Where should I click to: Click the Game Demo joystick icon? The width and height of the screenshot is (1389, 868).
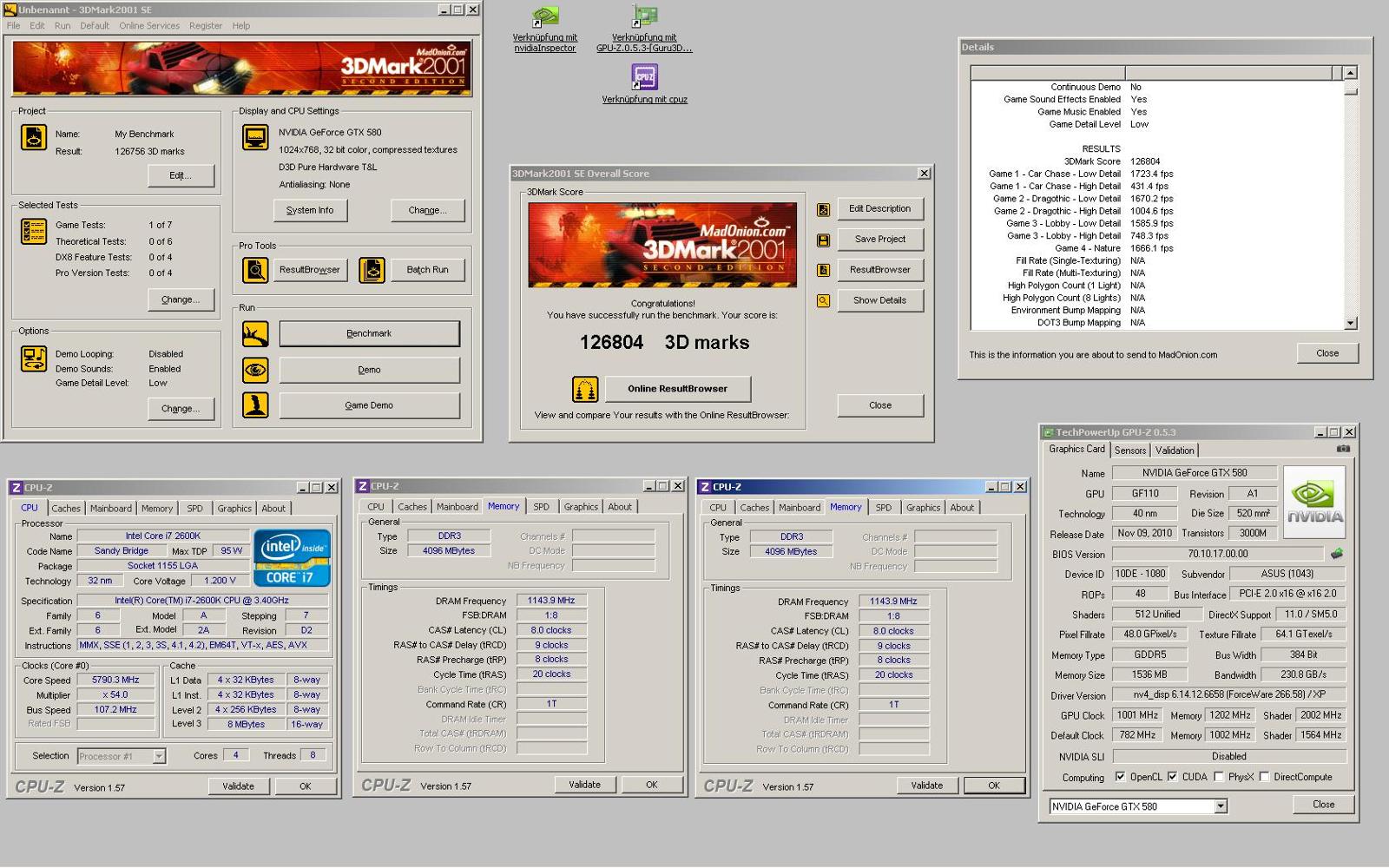[255, 405]
